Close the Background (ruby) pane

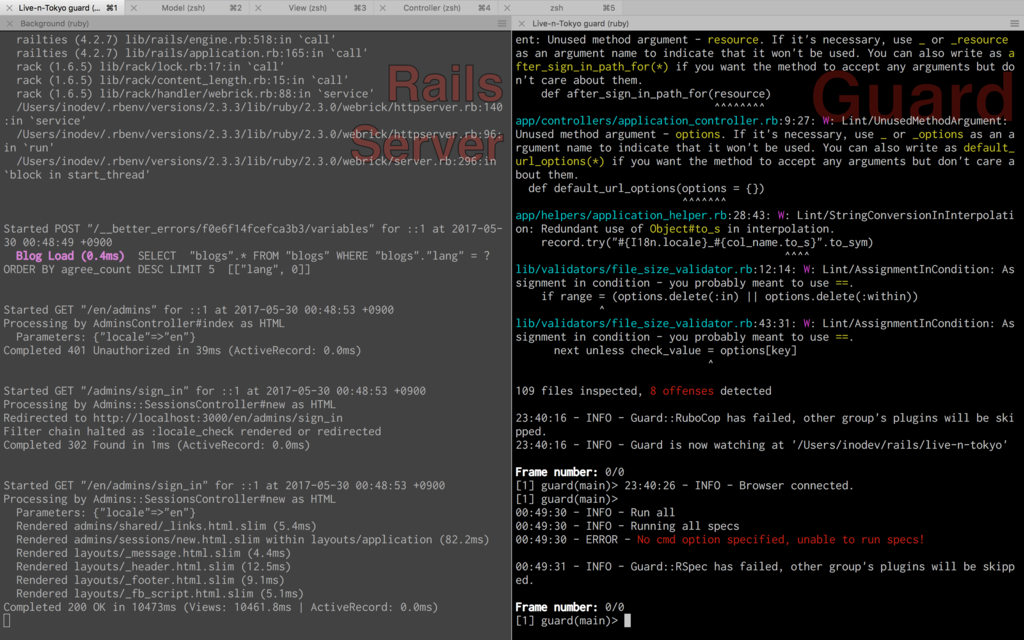pyautogui.click(x=9, y=24)
